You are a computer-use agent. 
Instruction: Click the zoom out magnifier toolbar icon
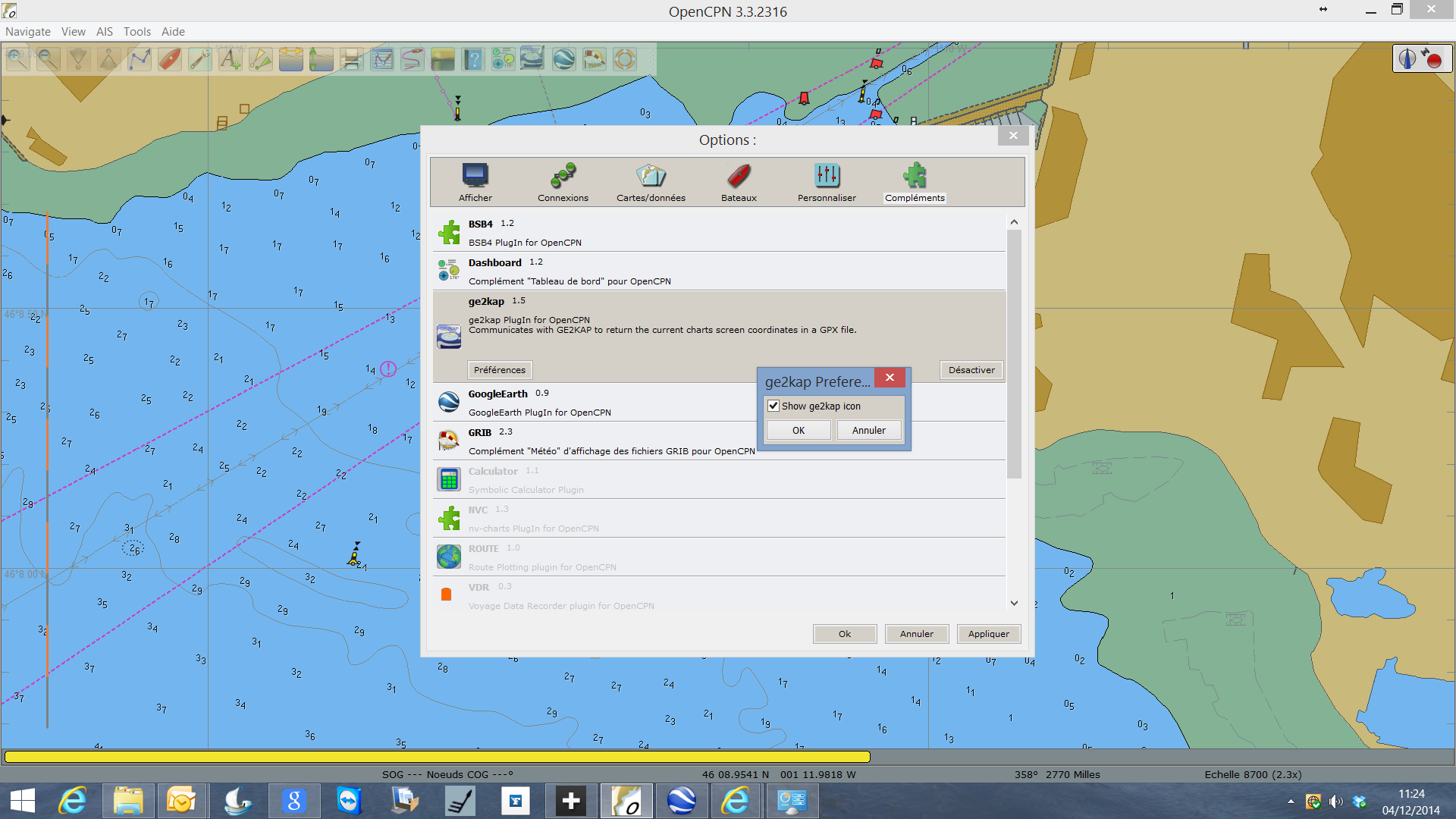click(49, 59)
